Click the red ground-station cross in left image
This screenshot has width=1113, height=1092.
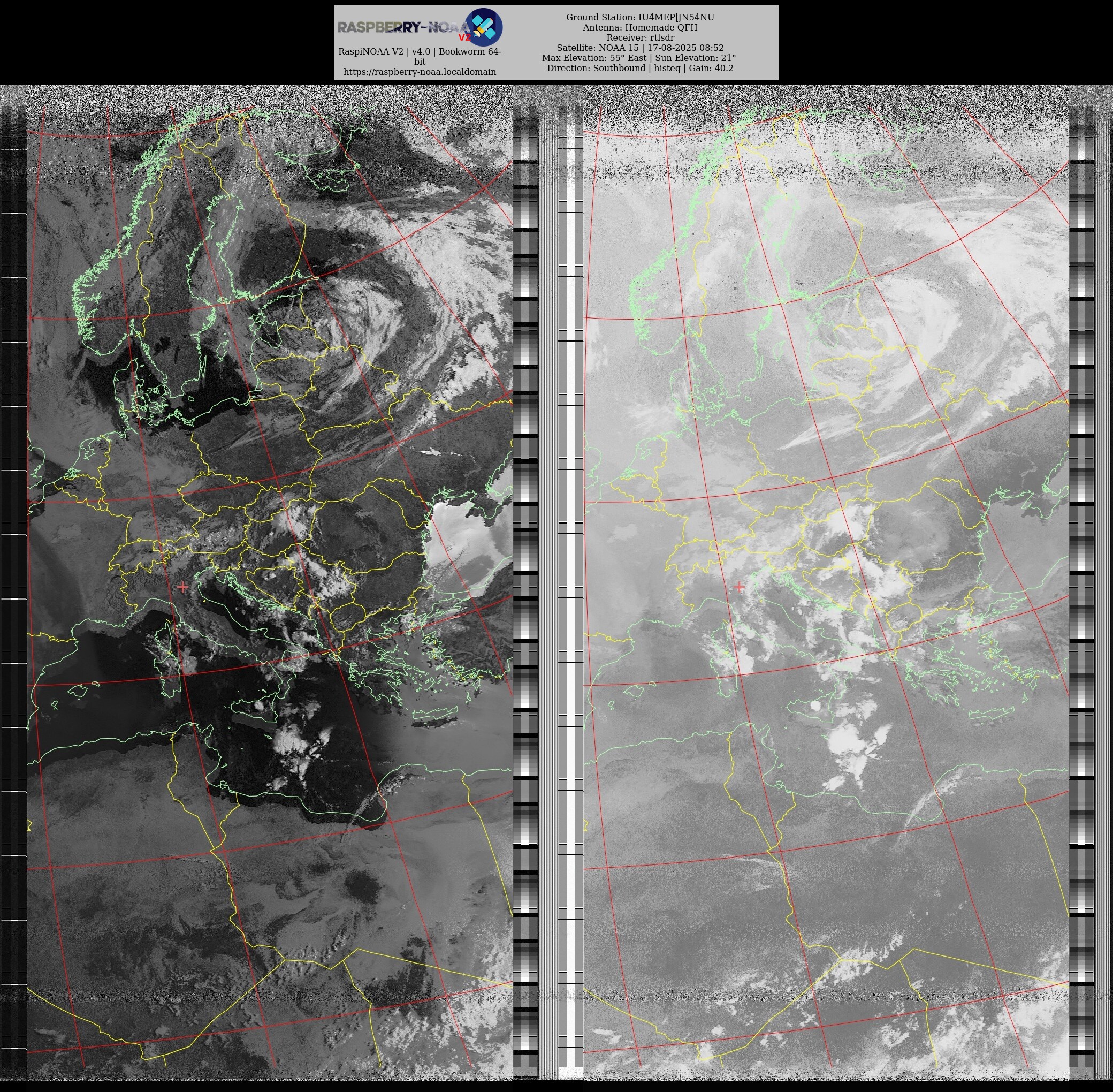(182, 587)
